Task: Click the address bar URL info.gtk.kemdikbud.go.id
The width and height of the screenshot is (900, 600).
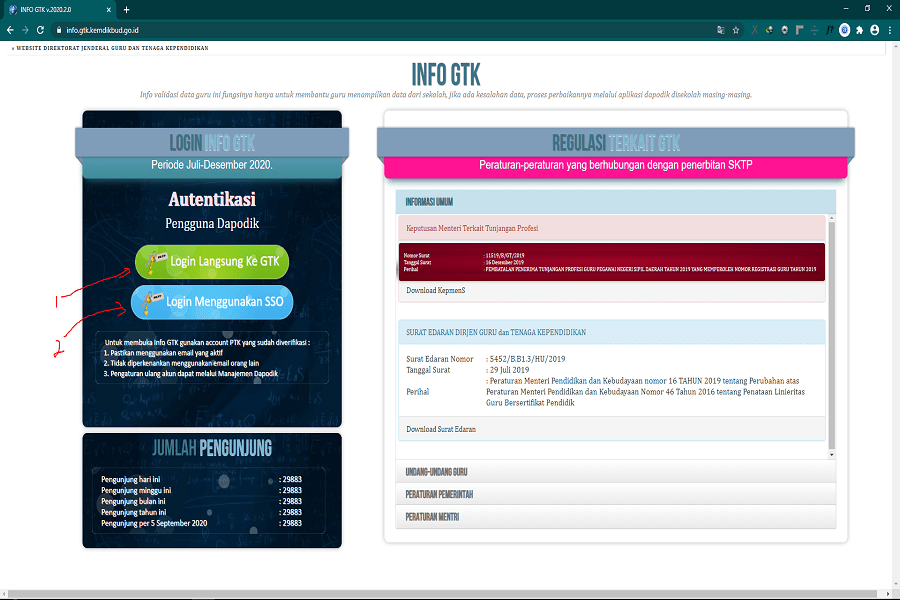Action: (102, 30)
